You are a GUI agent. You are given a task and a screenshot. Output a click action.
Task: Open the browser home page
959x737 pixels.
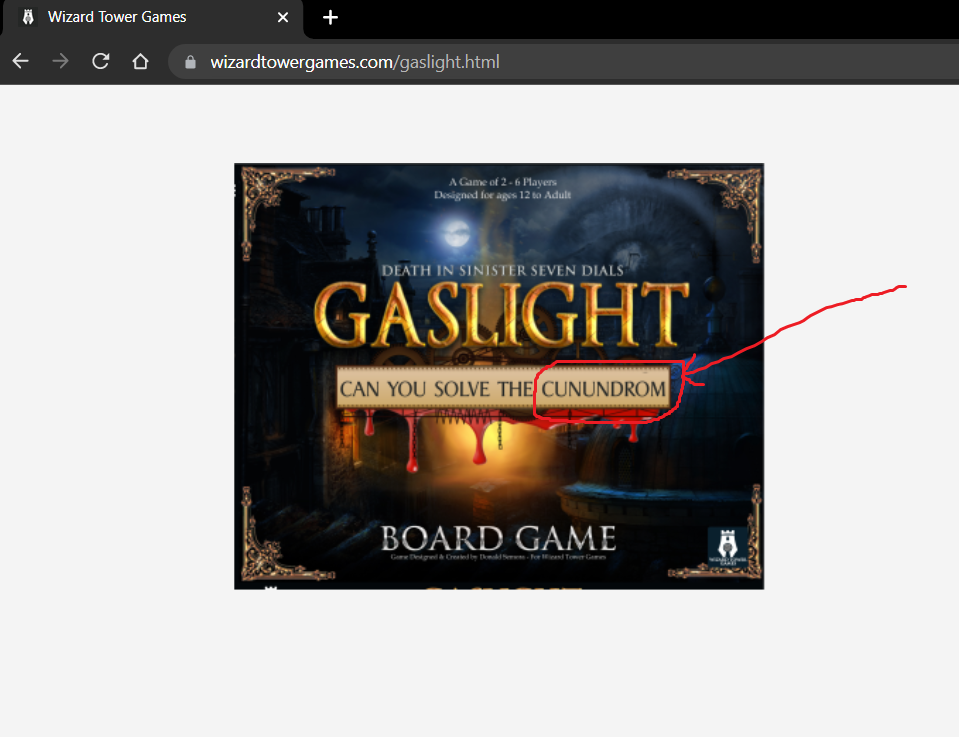tap(141, 61)
